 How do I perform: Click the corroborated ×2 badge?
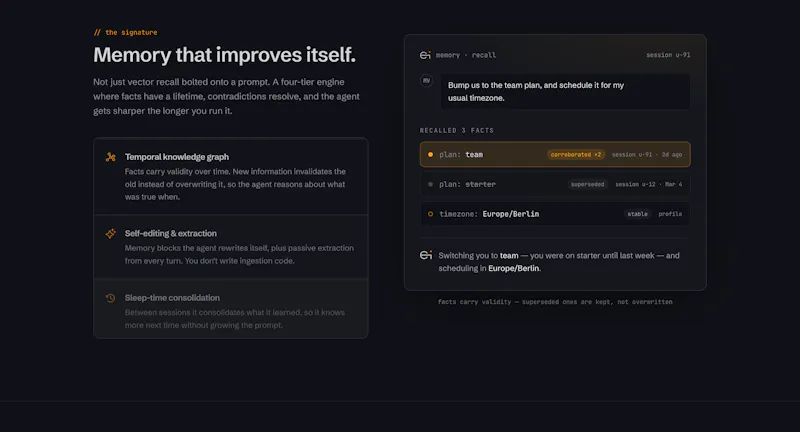576,155
